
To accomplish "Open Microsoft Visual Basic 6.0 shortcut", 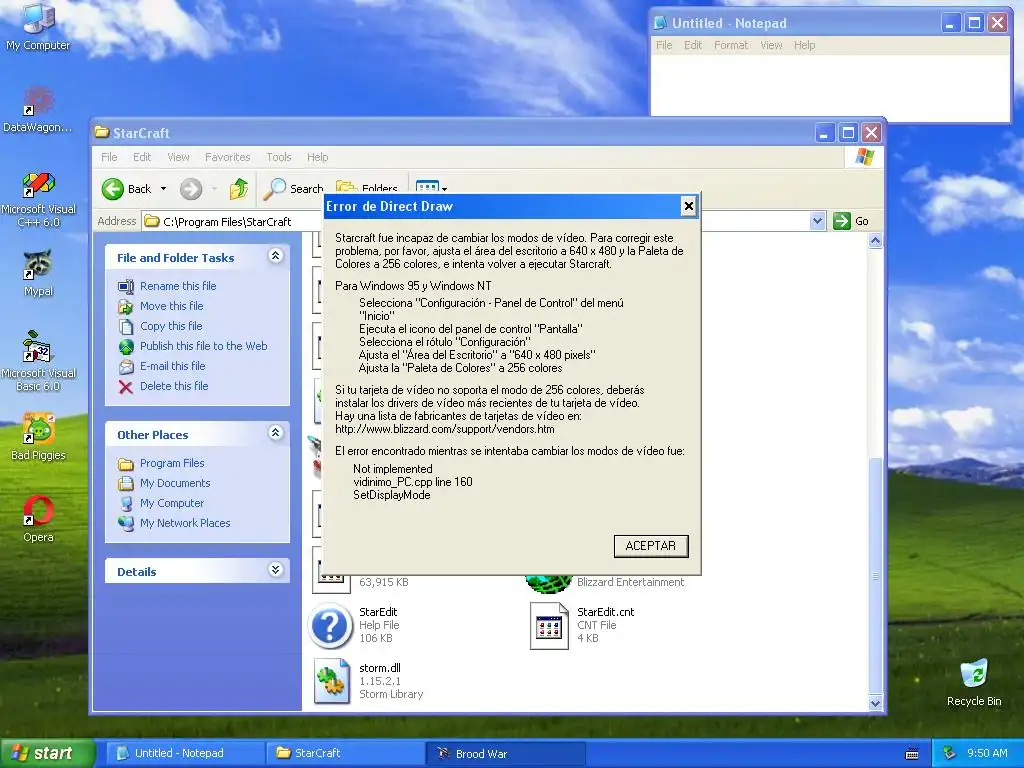I will (38, 362).
